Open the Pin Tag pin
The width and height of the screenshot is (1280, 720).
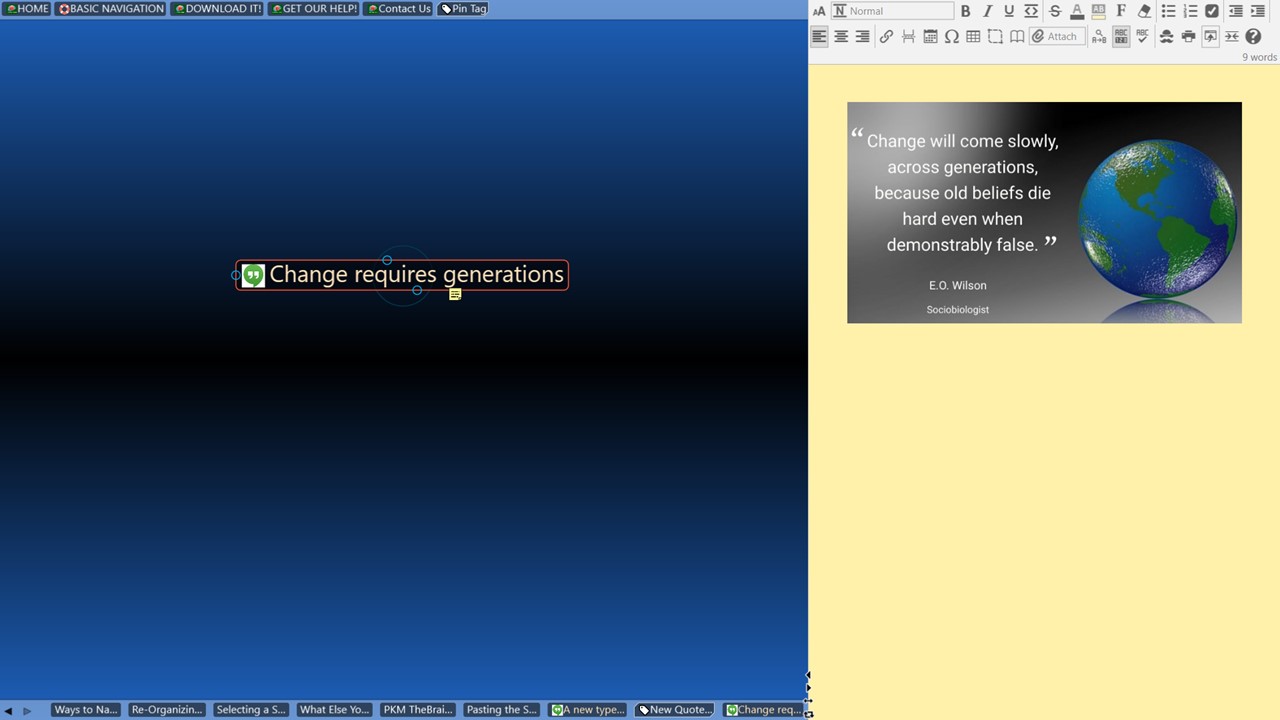coord(463,9)
